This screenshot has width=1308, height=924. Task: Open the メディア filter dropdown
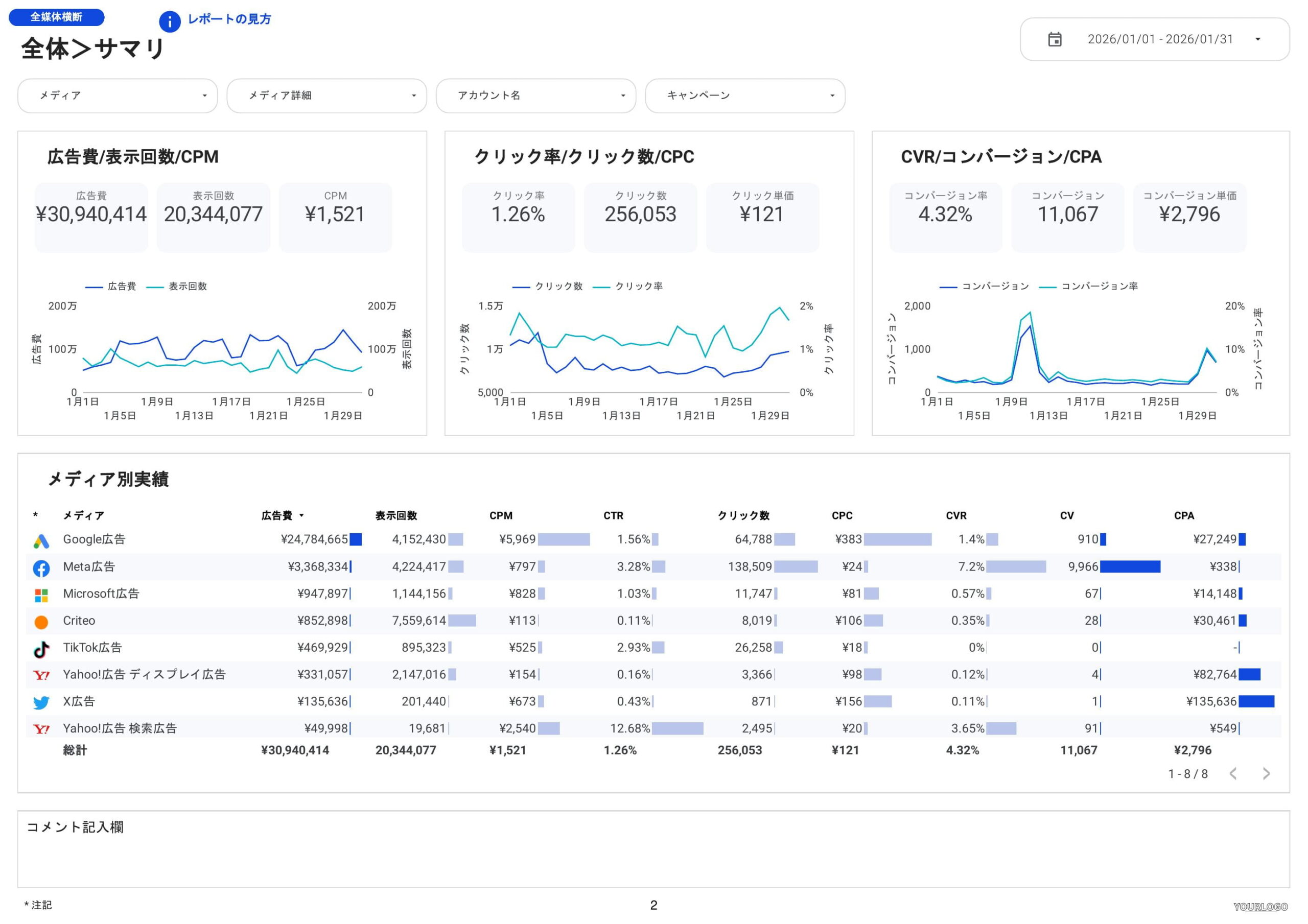pyautogui.click(x=118, y=96)
